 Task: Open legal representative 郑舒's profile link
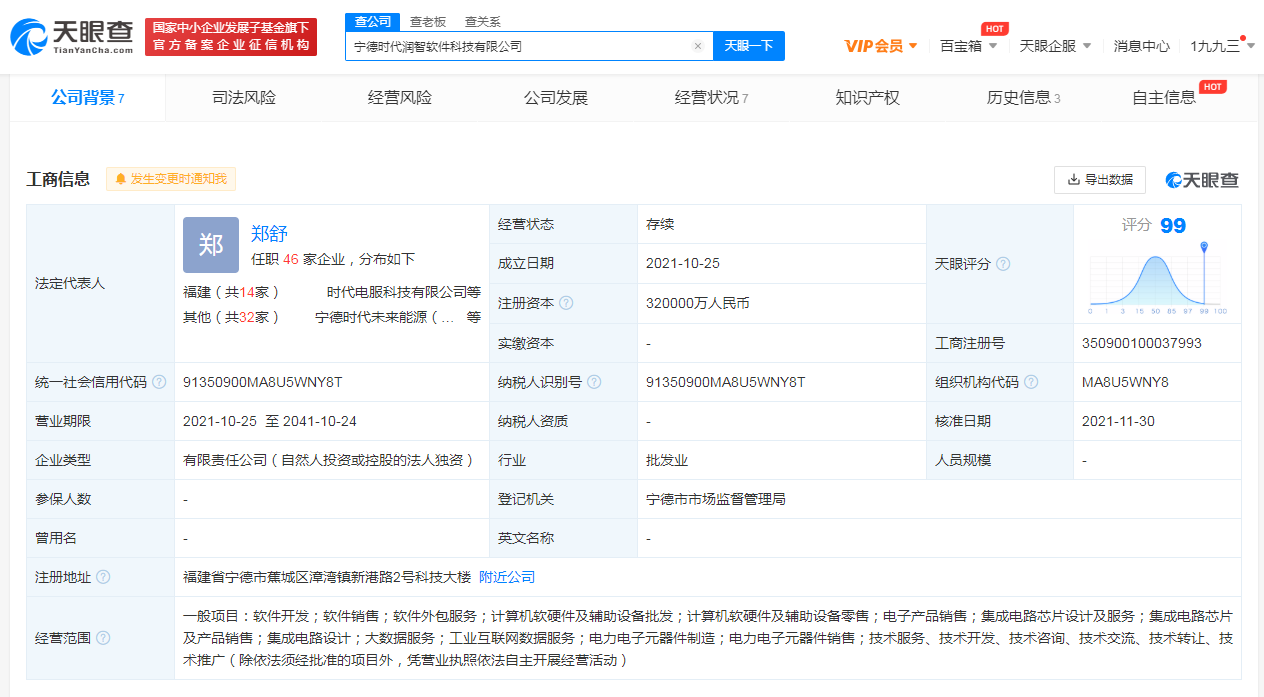click(x=269, y=233)
